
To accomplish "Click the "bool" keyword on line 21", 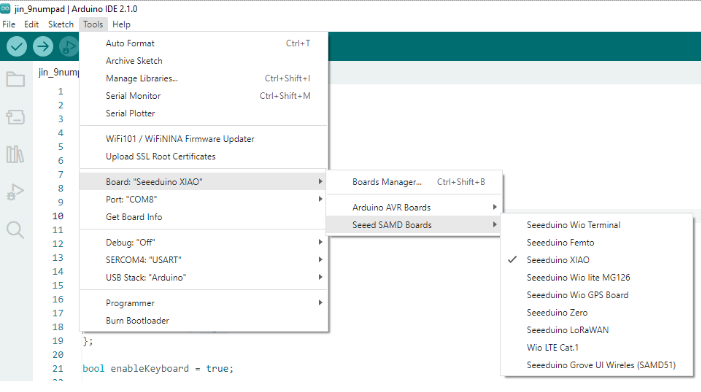I will click(x=93, y=369).
